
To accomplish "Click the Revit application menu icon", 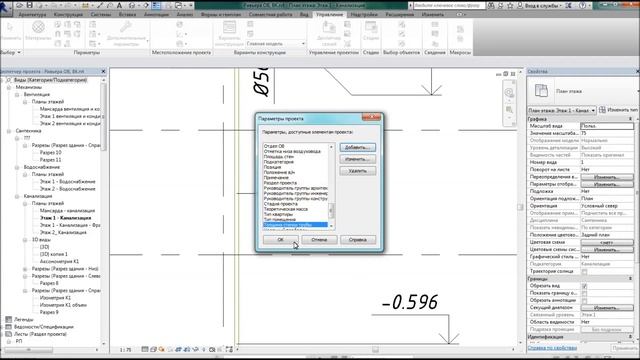I will (6, 8).
